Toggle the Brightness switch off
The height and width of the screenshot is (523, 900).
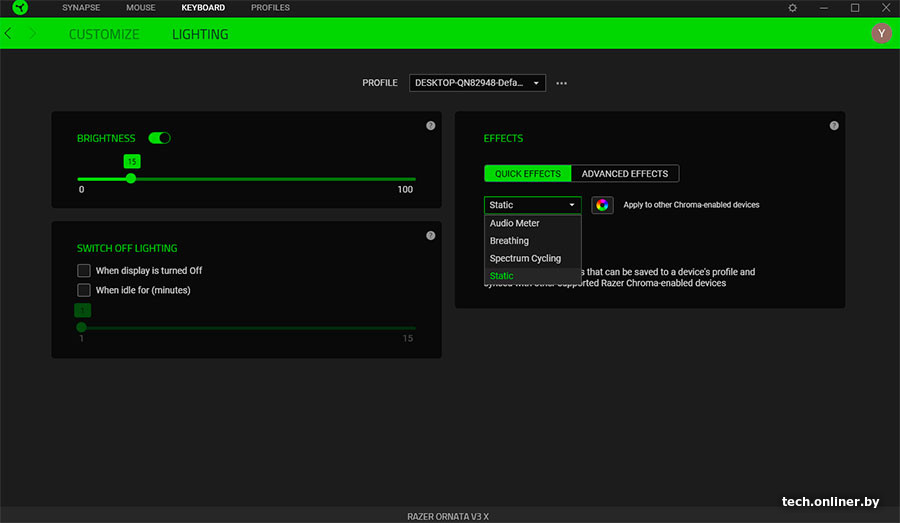tap(159, 138)
